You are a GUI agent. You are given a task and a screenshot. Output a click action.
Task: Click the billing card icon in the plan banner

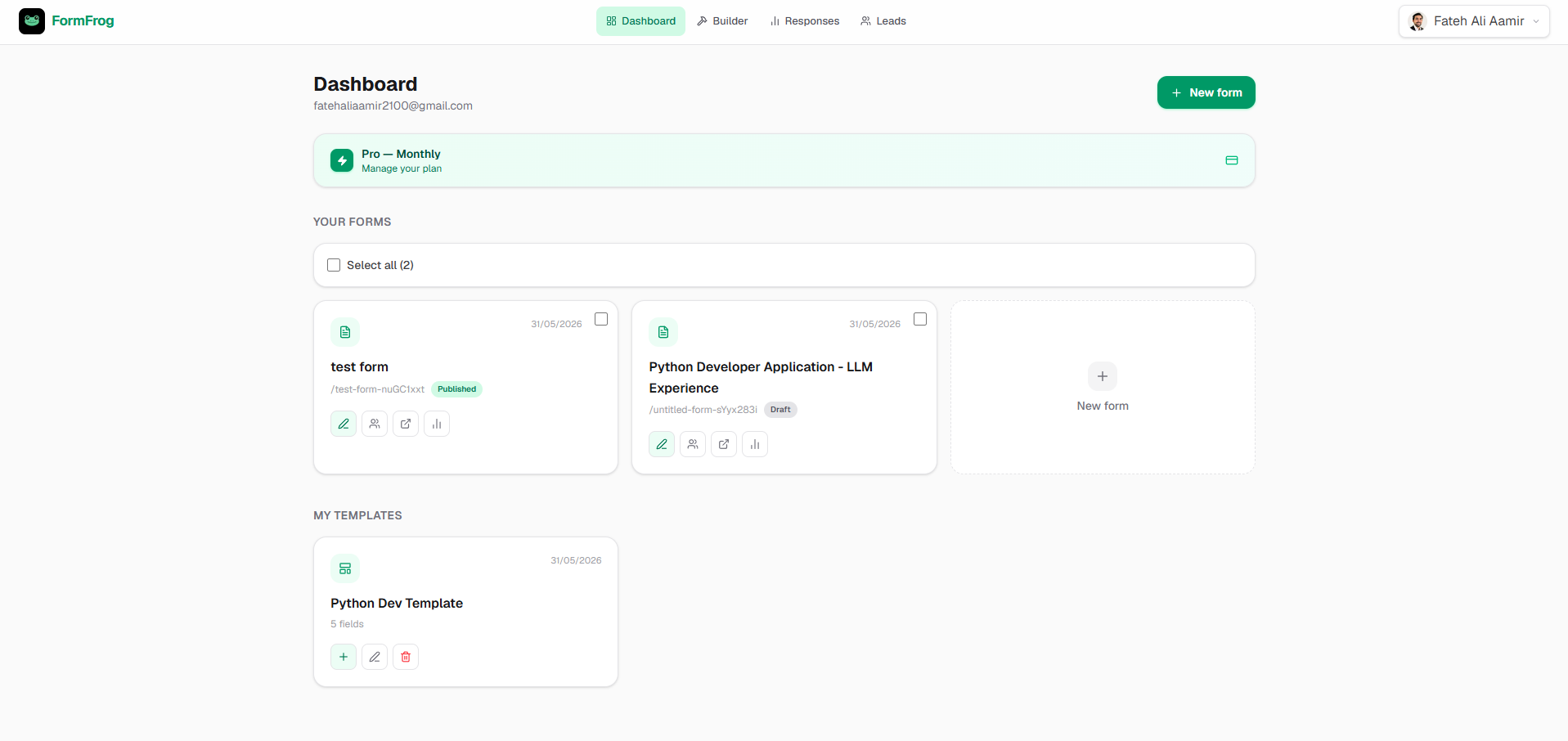pos(1232,160)
